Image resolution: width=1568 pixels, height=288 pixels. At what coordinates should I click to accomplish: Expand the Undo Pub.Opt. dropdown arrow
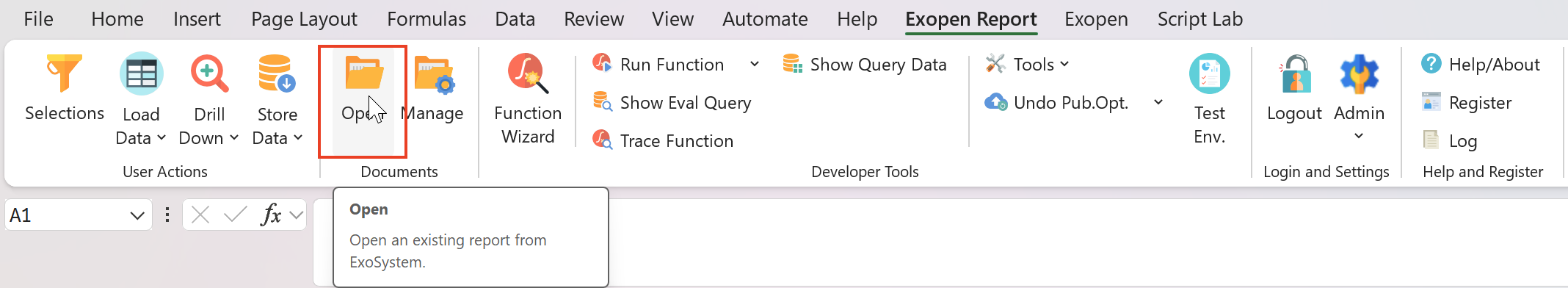1158,102
